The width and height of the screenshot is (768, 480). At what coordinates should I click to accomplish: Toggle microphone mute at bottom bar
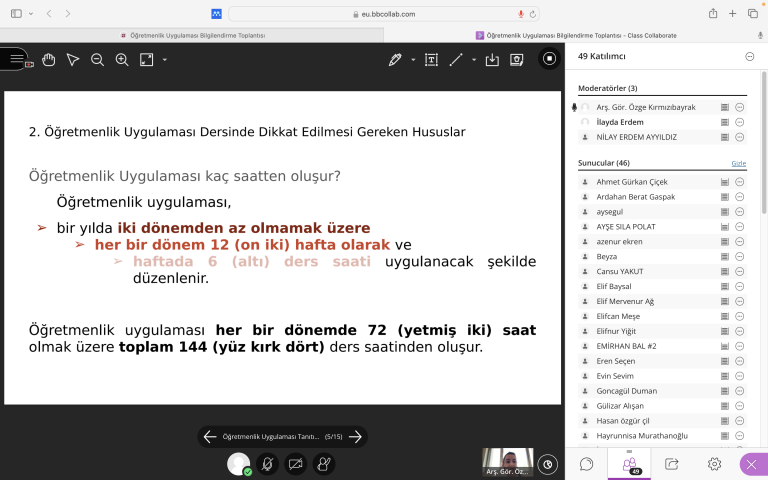coord(267,464)
